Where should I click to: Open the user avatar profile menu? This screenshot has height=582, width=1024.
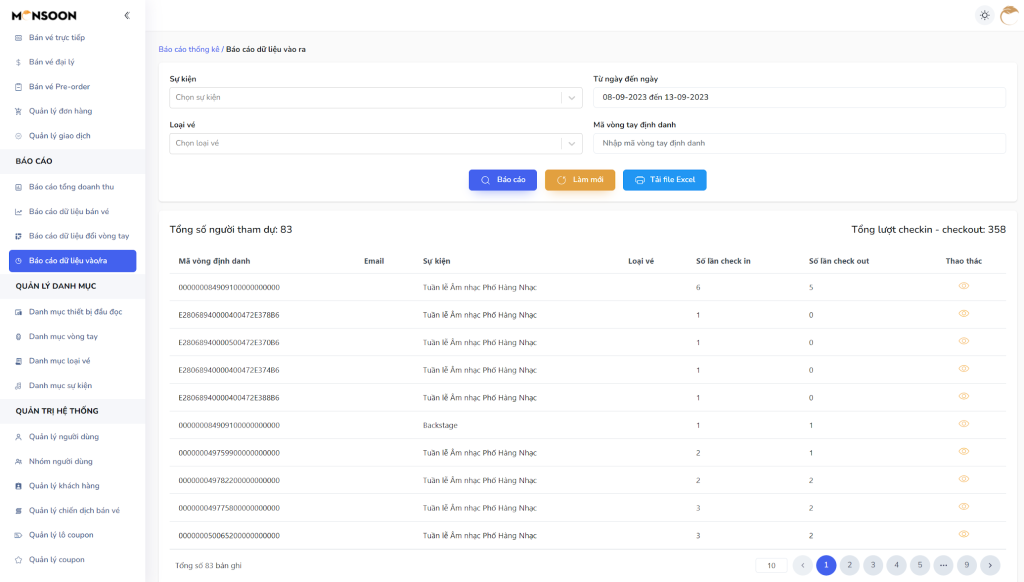click(x=1009, y=15)
